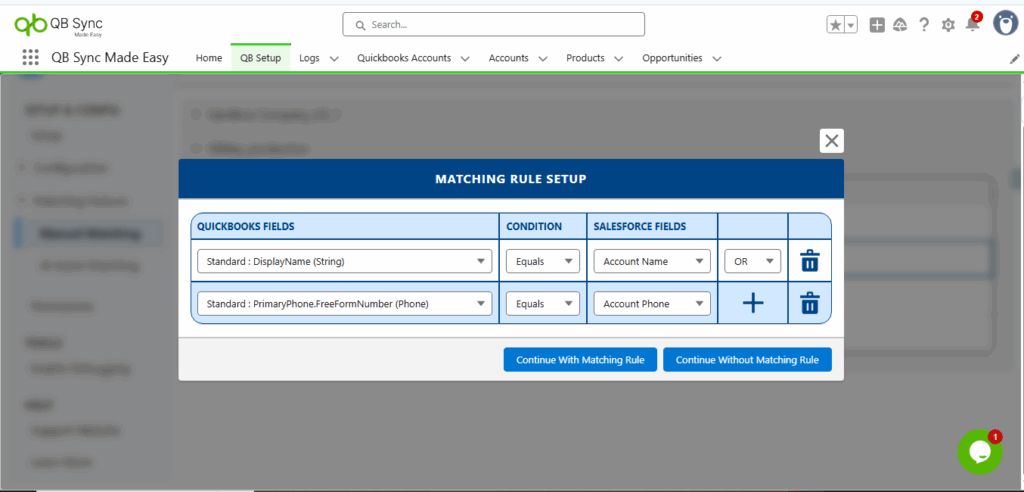Delete the DisplayName matching rule row
1024x492 pixels.
point(809,261)
